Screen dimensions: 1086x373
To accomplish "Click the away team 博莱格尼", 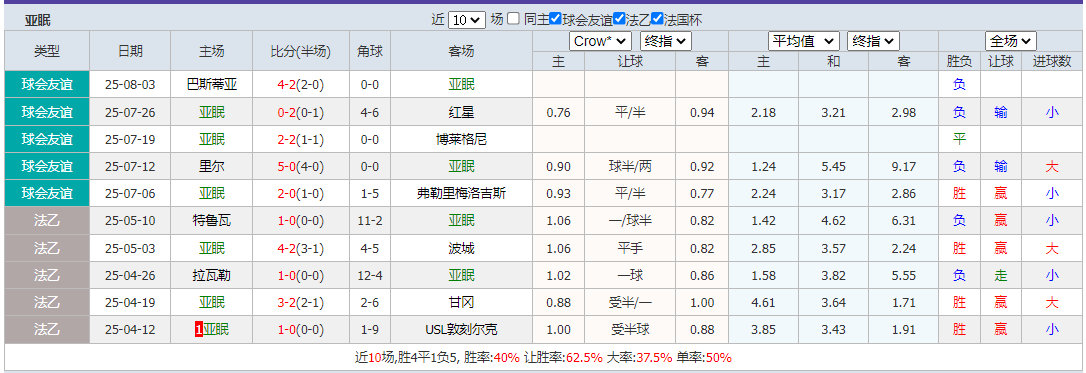I will click(x=461, y=140).
